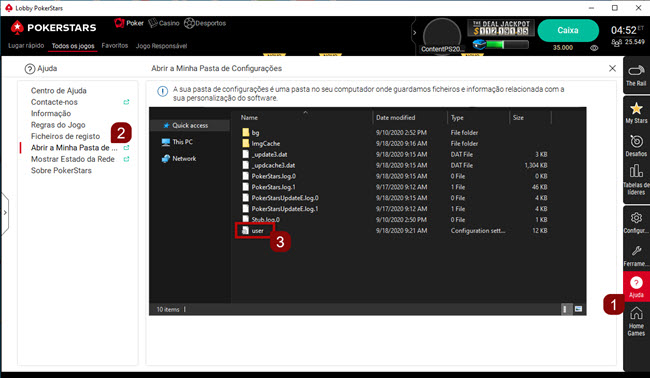This screenshot has width=650, height=378.
Task: Sort by Date modified column header
Action: pyautogui.click(x=395, y=118)
